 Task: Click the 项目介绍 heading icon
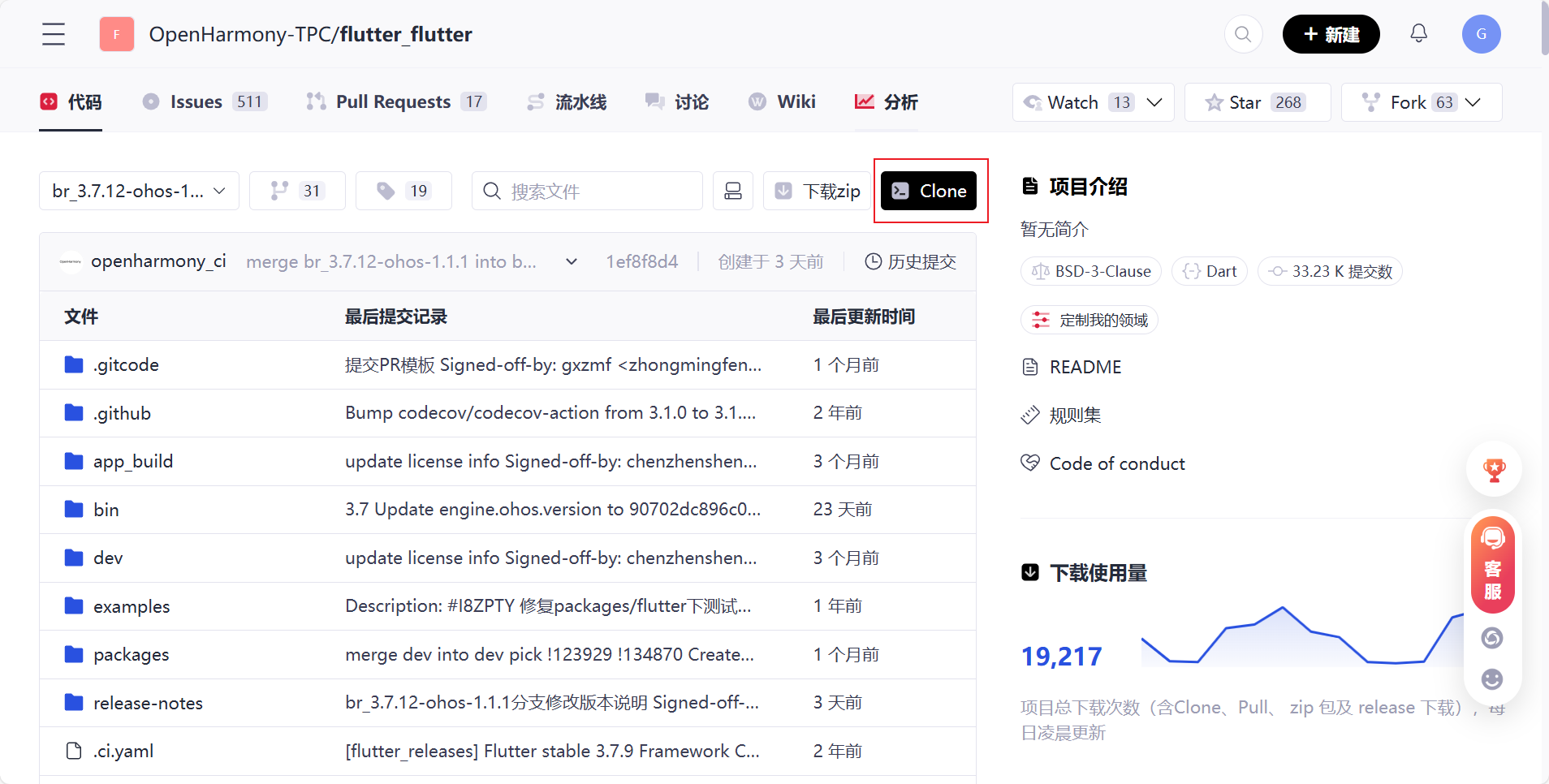click(x=1029, y=186)
